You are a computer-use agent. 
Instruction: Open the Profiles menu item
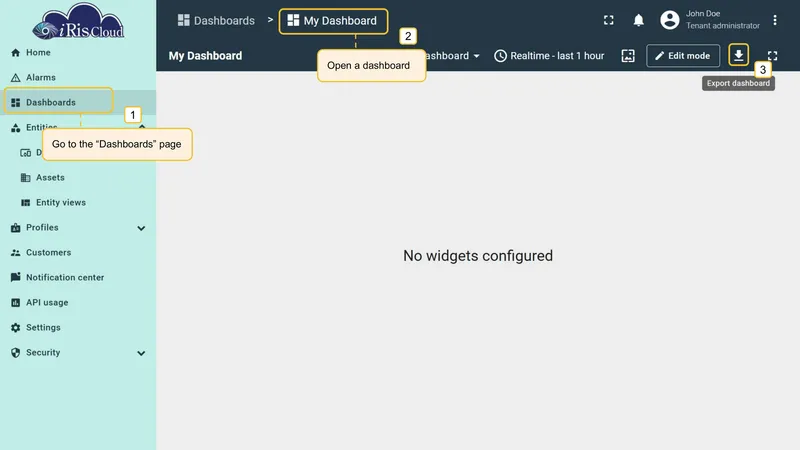coord(78,228)
